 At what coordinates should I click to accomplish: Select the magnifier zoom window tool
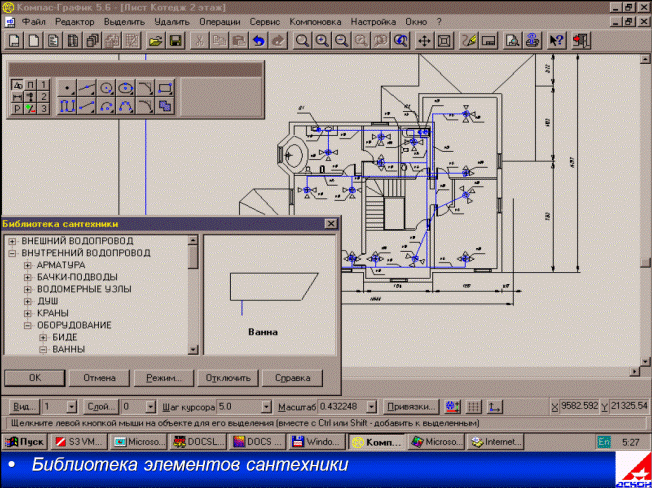[302, 41]
